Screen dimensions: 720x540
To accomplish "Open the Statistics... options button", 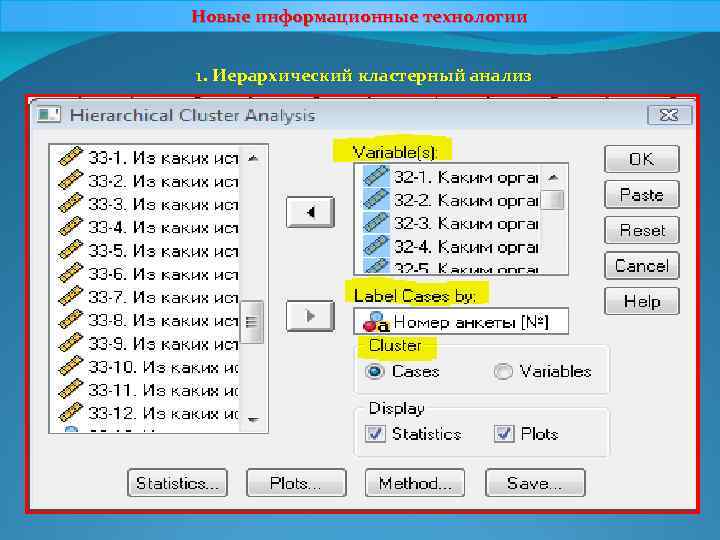I will click(x=177, y=483).
